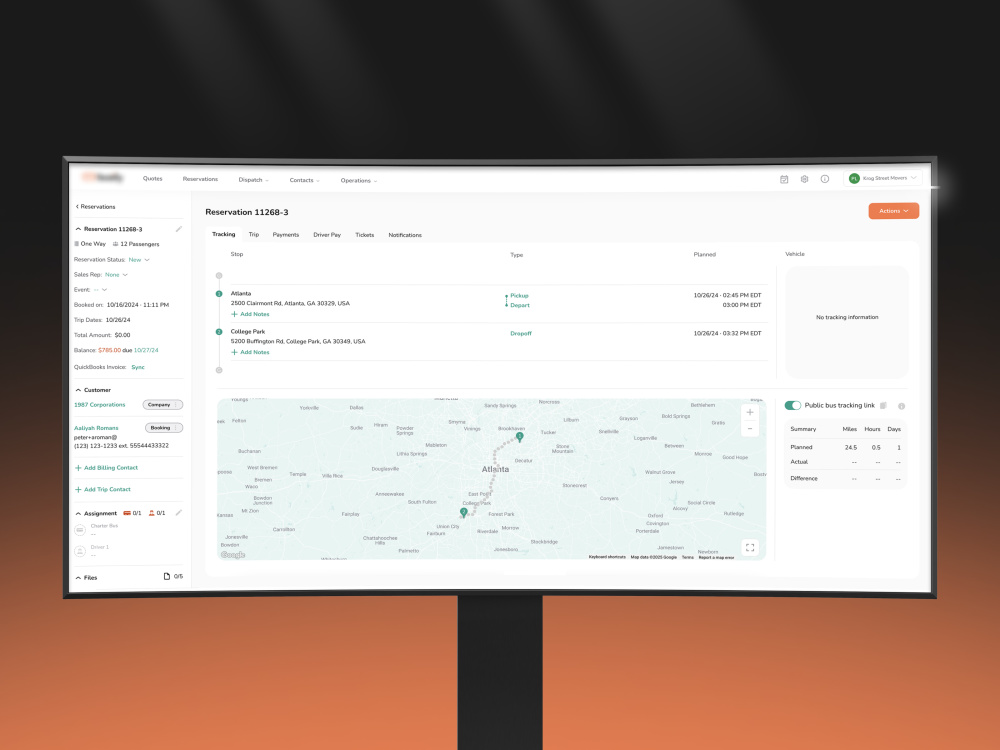Toggle Public bus tracking link switch
The image size is (1000, 750).
[793, 406]
